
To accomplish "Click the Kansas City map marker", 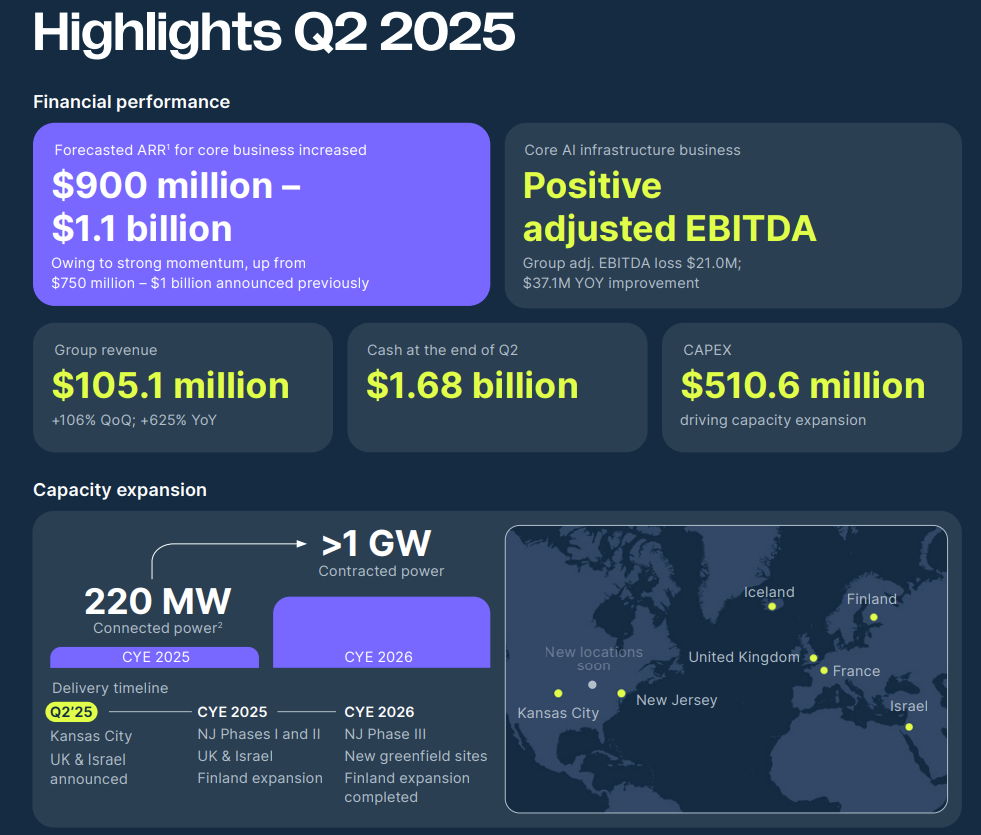I will (x=557, y=693).
